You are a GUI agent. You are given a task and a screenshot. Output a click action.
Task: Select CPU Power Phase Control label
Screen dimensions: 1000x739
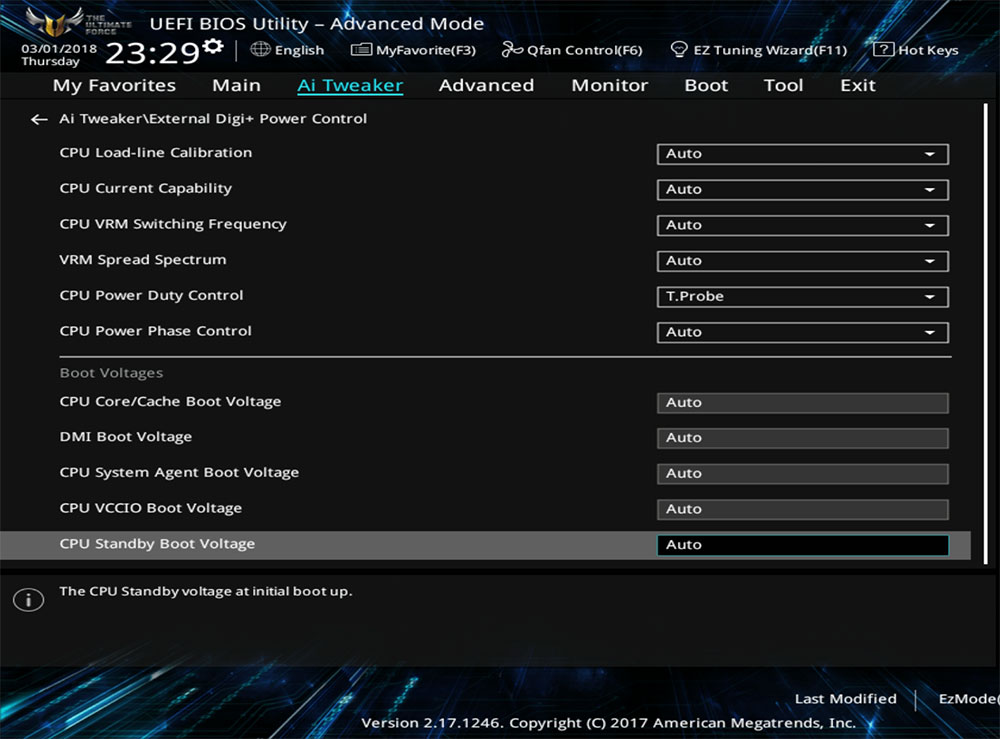(156, 332)
